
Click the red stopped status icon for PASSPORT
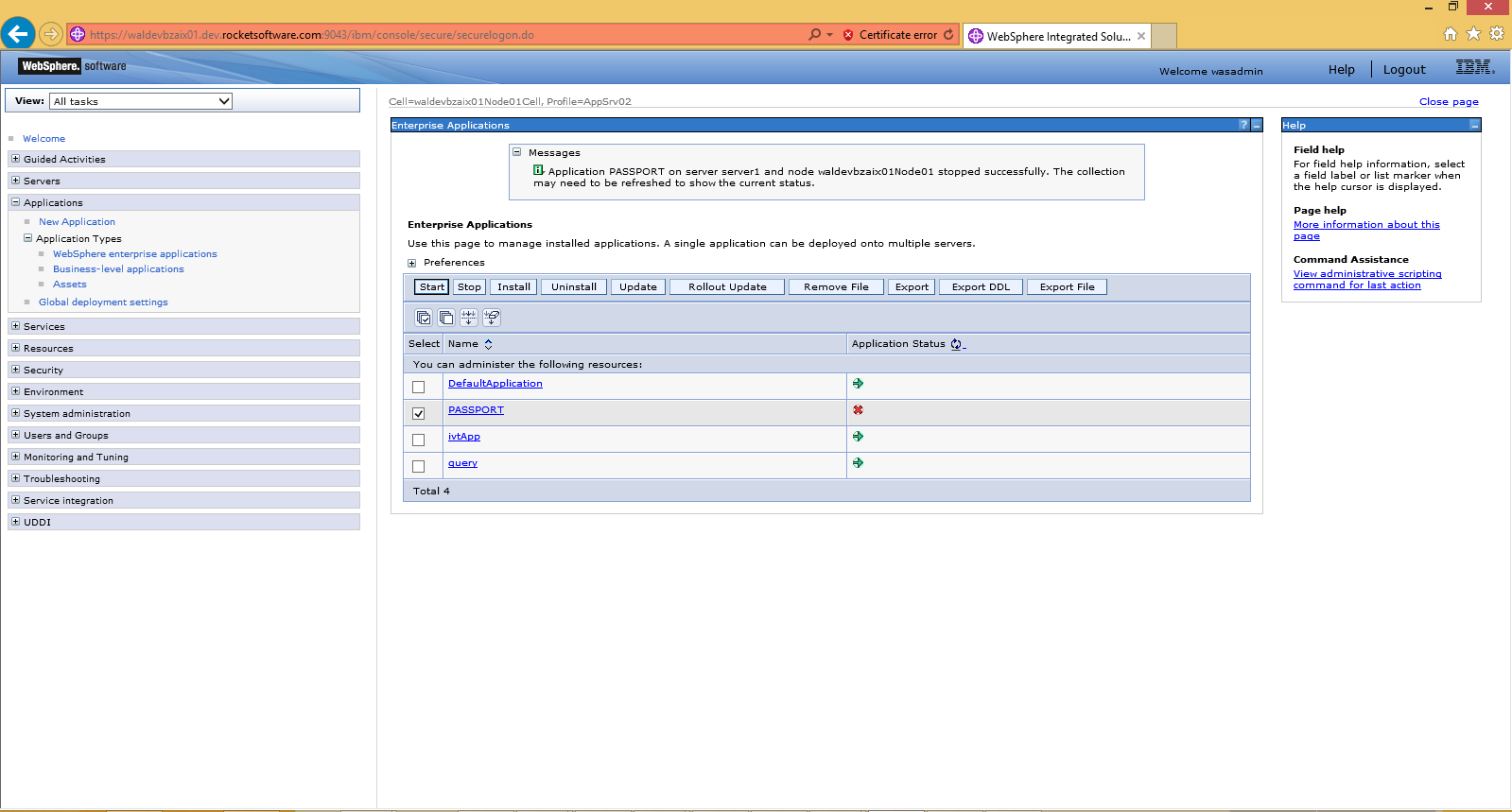(858, 410)
